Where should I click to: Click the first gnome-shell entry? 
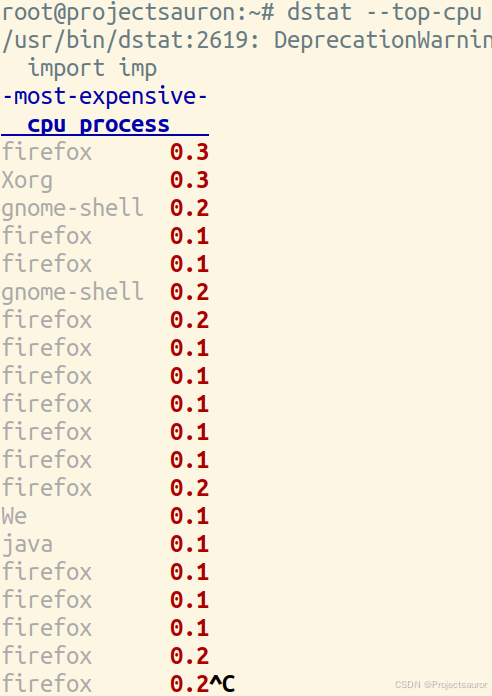coord(73,209)
